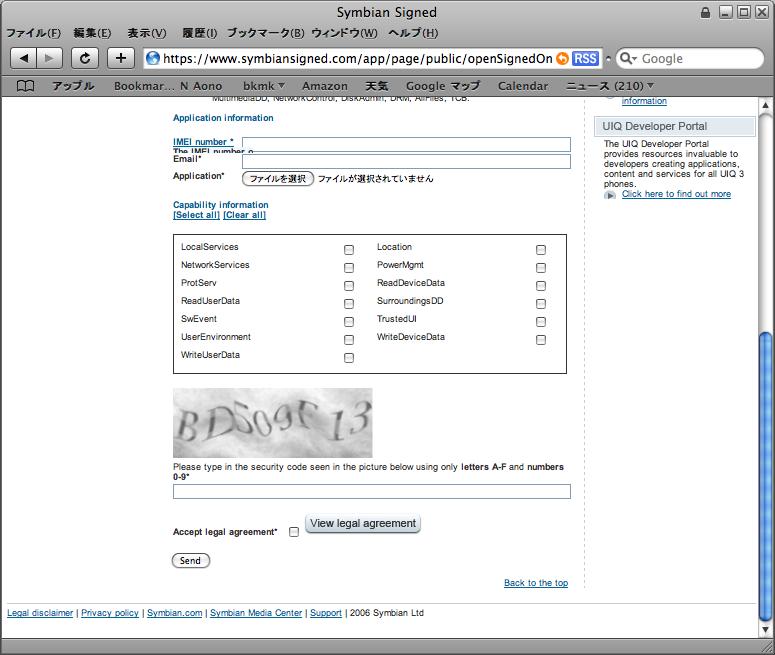This screenshot has height=655, width=775.
Task: Tick the LocalServices capability checkbox
Action: pos(349,250)
